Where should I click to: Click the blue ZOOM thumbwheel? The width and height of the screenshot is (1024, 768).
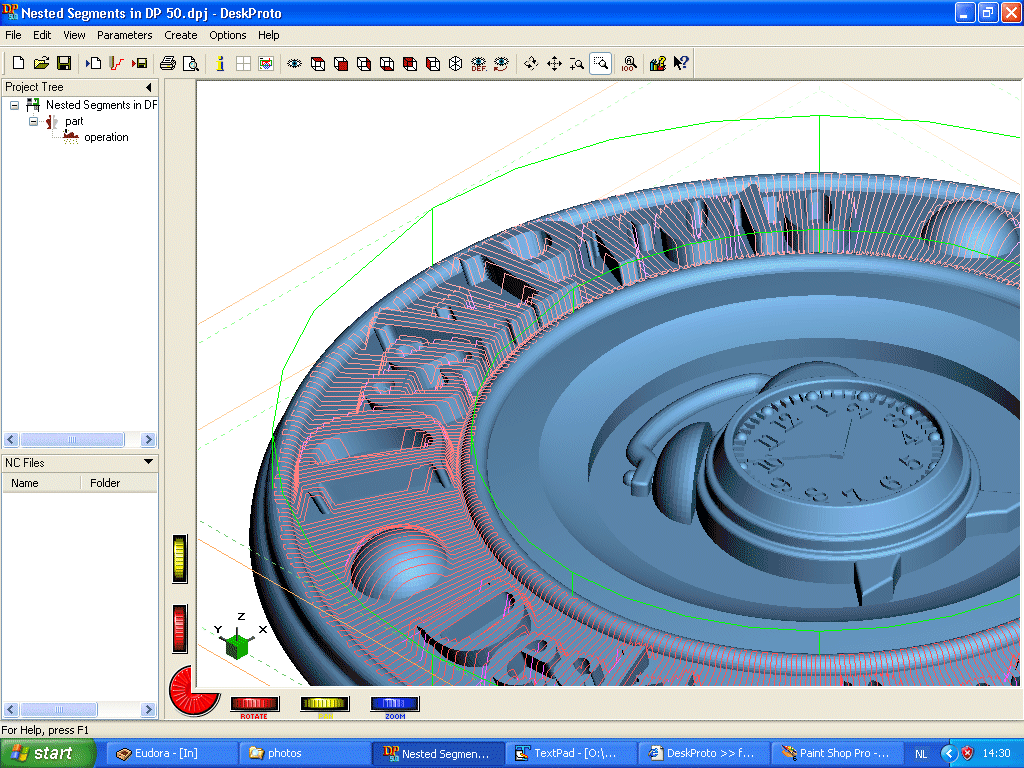(394, 704)
